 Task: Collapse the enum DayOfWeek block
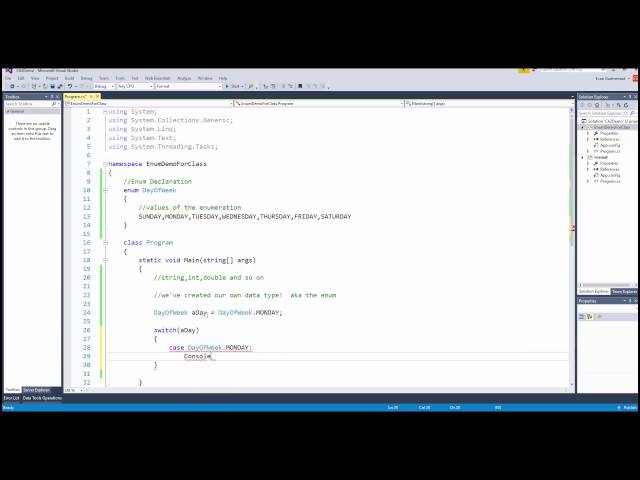[x=105, y=190]
